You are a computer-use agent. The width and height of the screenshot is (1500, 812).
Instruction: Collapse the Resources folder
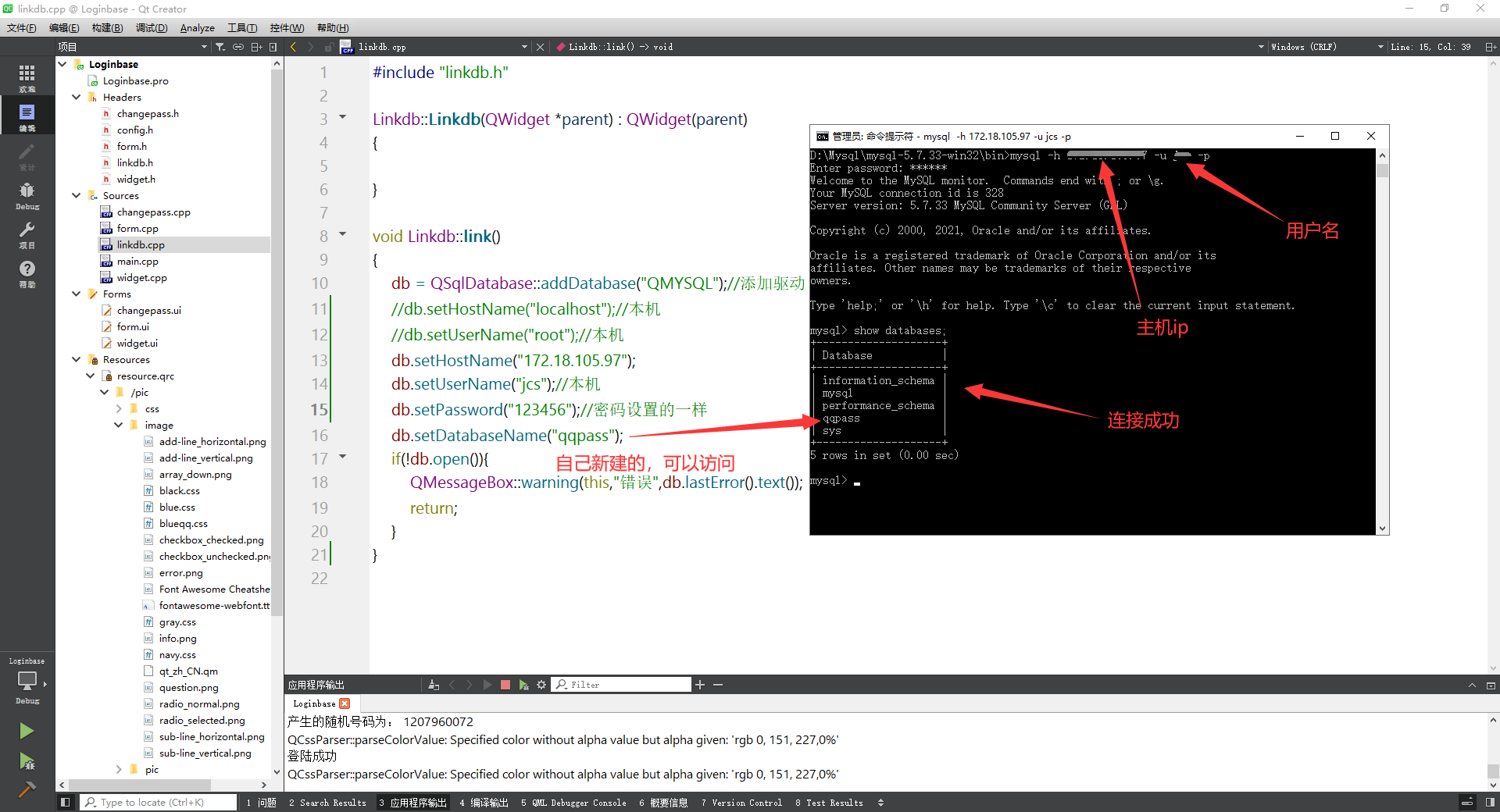coord(77,359)
